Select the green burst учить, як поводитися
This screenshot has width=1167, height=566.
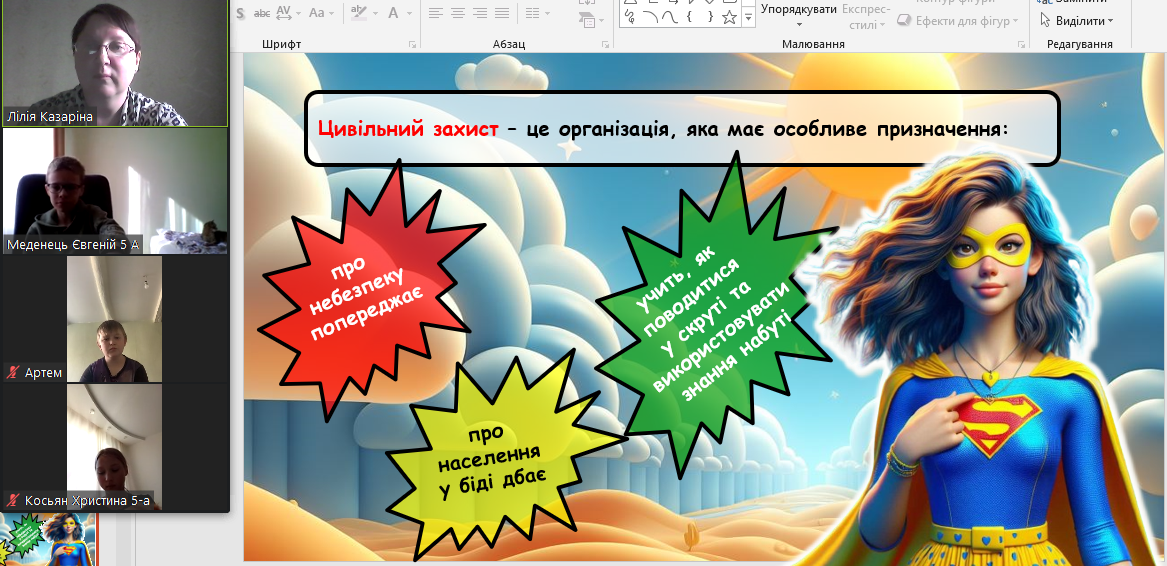pos(712,316)
